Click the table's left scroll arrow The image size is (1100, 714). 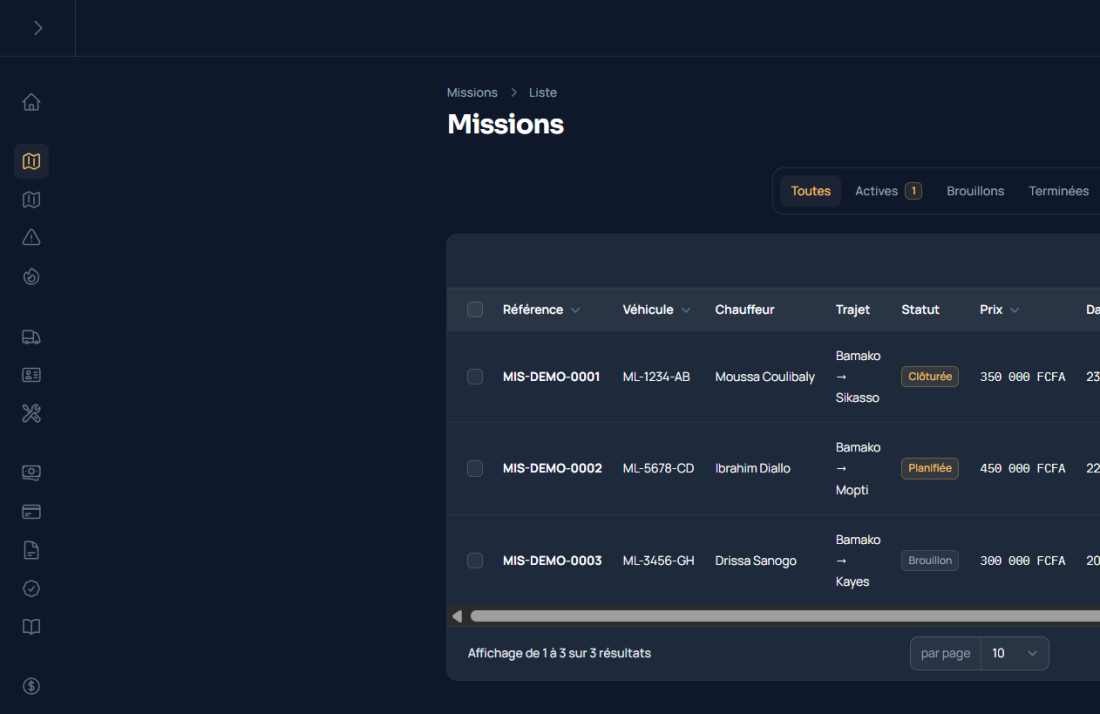(x=457, y=617)
